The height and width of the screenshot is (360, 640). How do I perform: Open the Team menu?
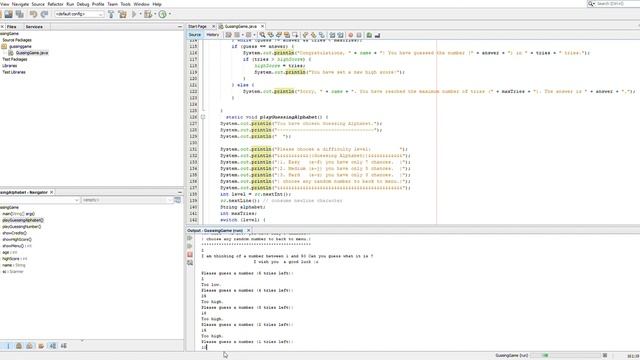tap(112, 4)
